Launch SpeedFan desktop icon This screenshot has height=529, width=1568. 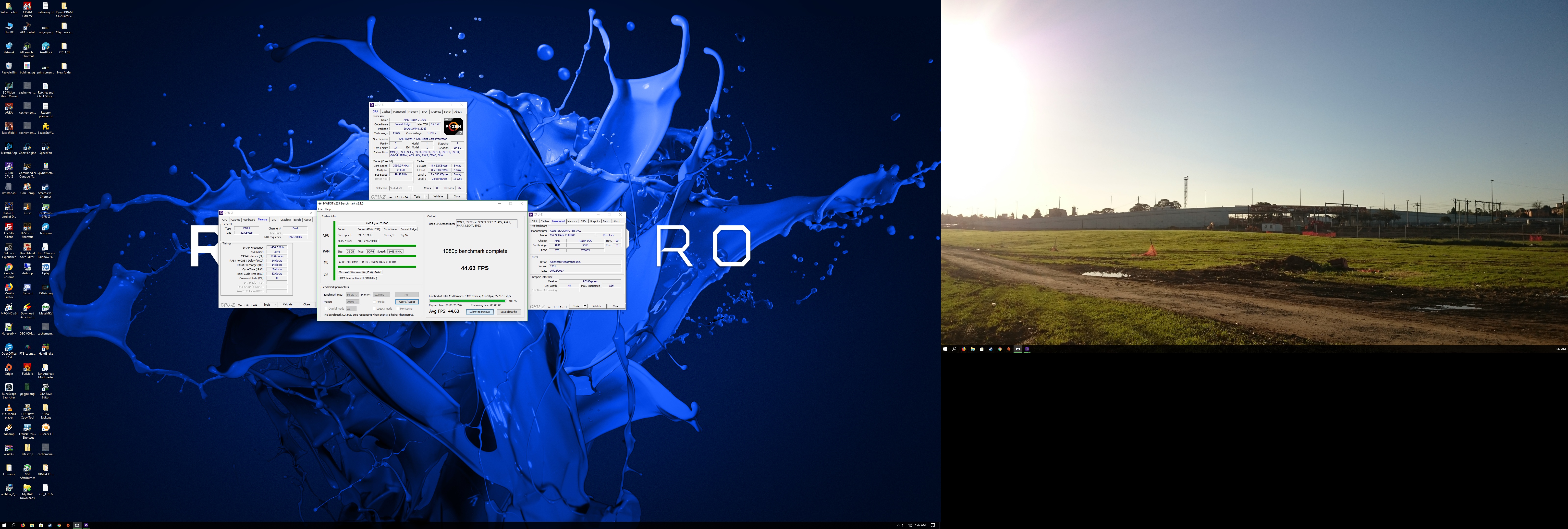pyautogui.click(x=46, y=148)
